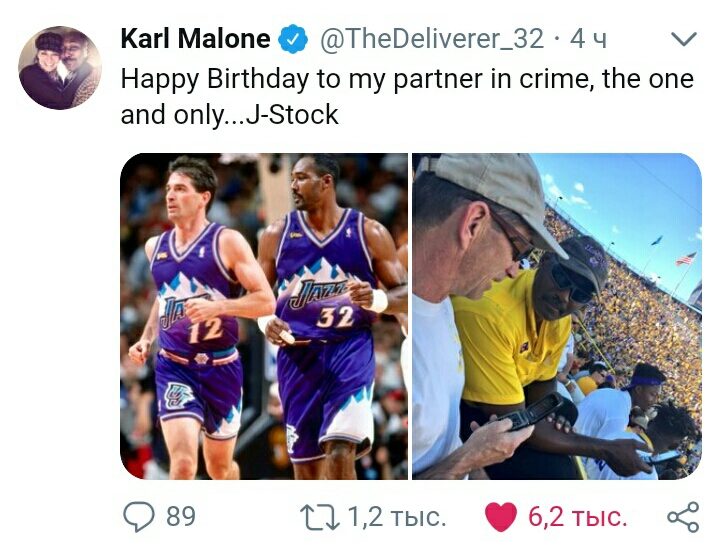Click jersey number 12 in the photo
Screen dimensions: 720x552
coord(205,330)
